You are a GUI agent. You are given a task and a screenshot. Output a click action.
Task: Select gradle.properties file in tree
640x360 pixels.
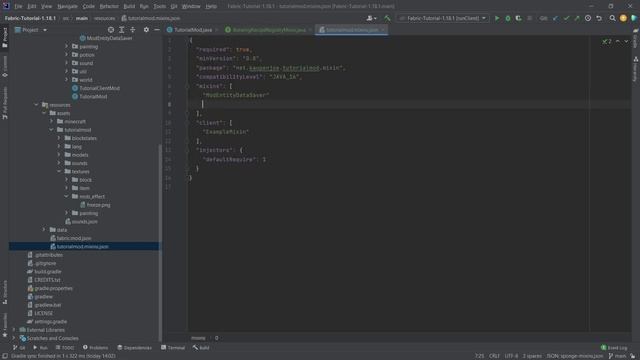pyautogui.click(x=53, y=288)
